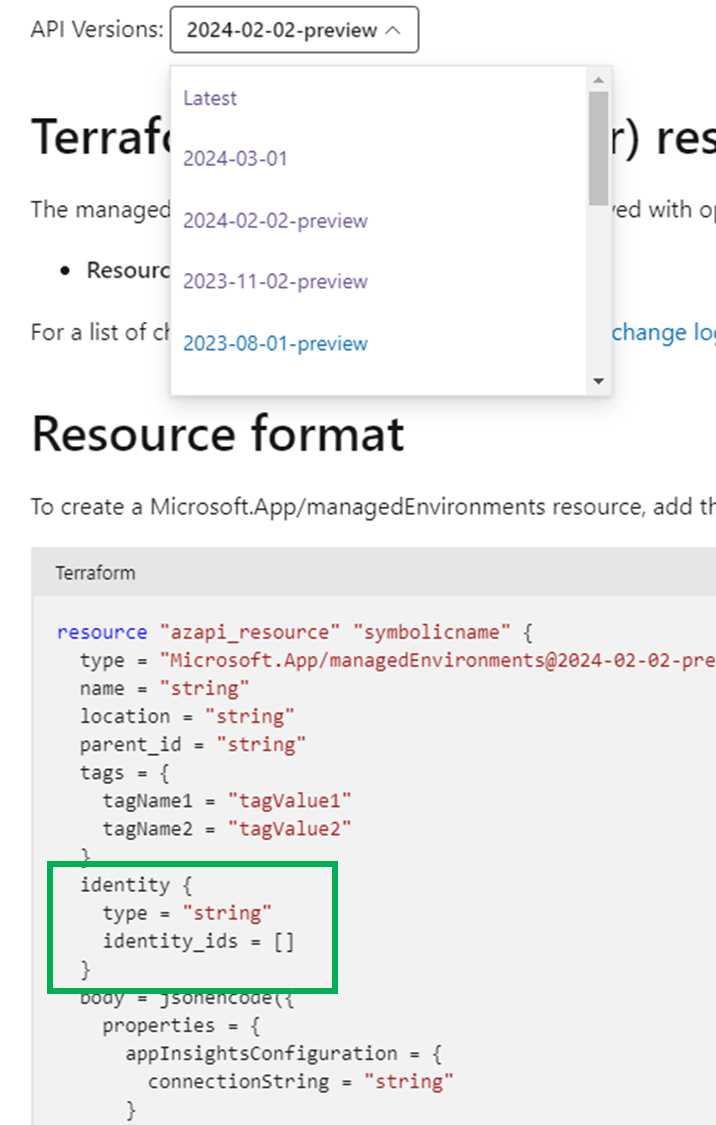
Task: Click the "azapi_resource" string in the code
Action: (250, 632)
